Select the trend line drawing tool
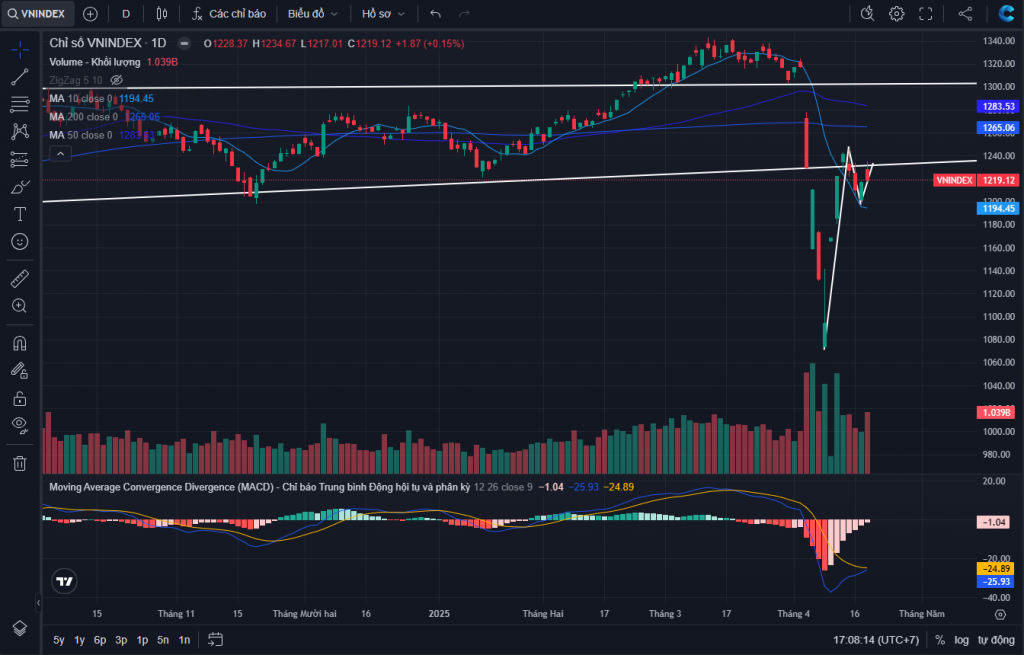This screenshot has height=655, width=1024. 20,76
